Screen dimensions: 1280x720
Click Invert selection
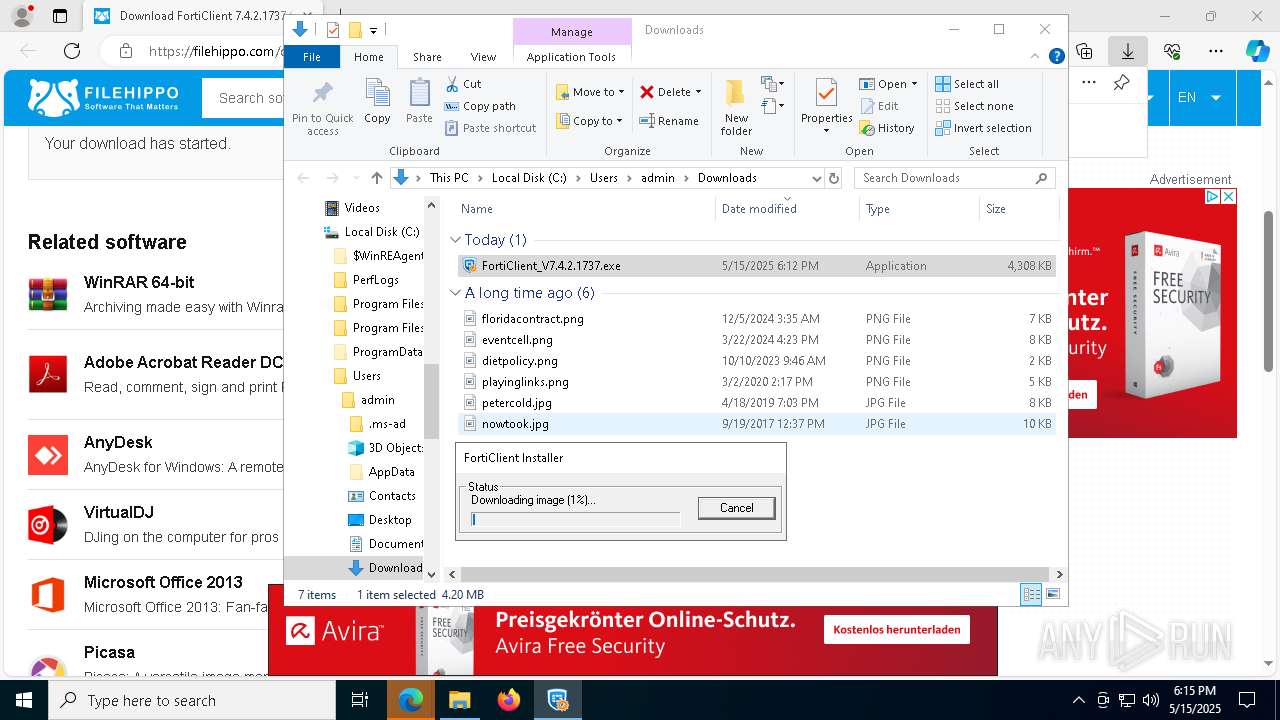point(983,128)
